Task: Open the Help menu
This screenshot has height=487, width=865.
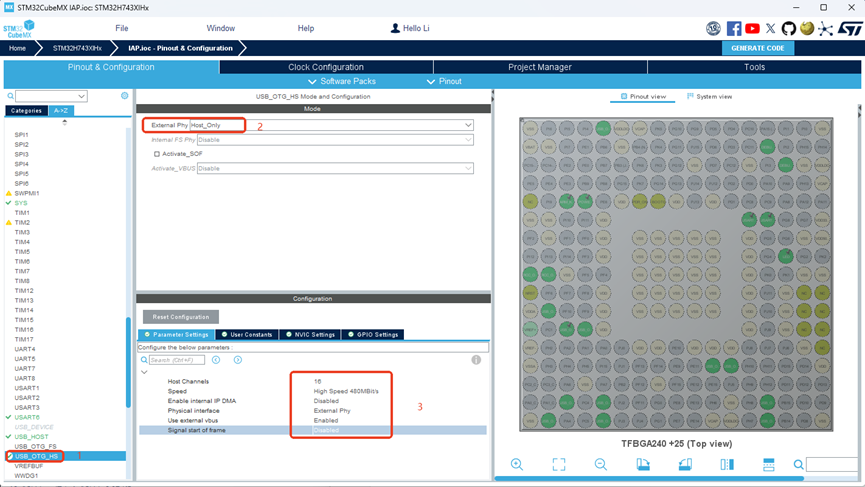Action: point(306,28)
